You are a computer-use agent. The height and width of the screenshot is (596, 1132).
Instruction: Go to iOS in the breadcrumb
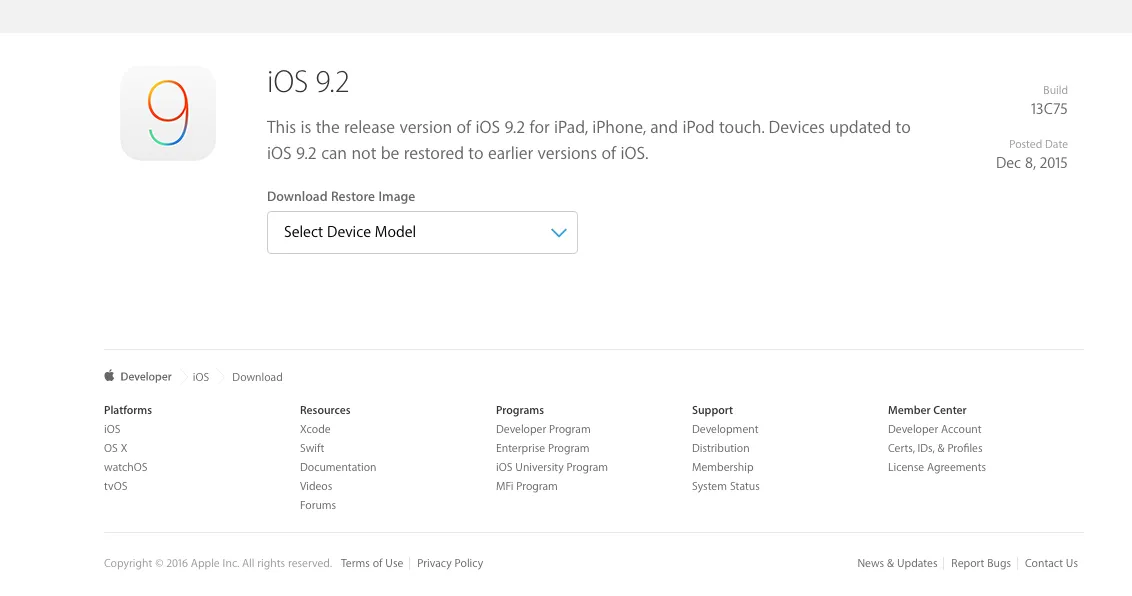[201, 377]
